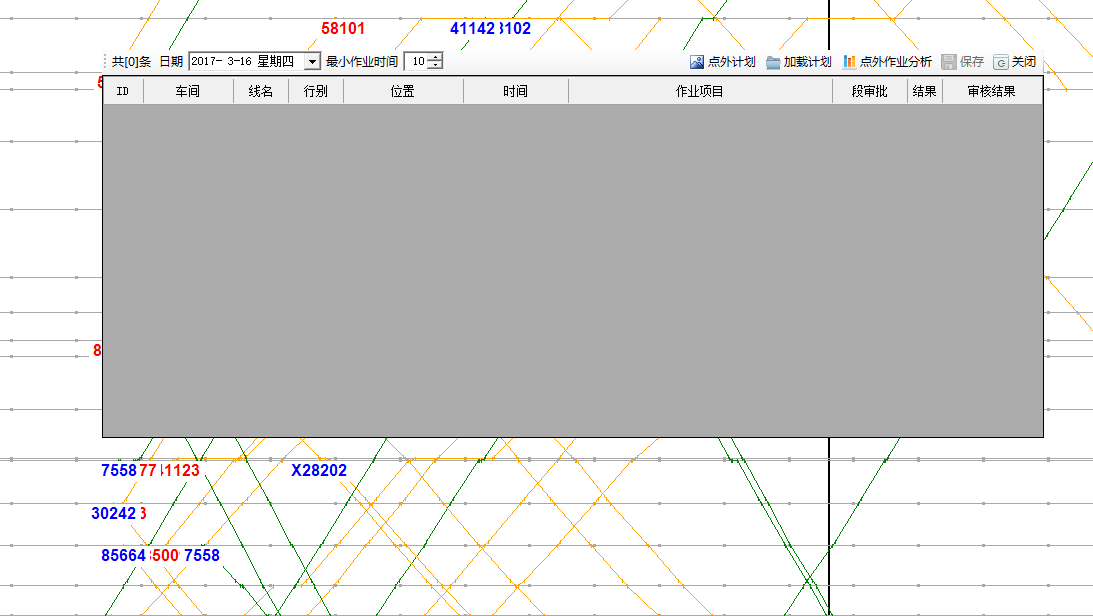
Task: Click the 共[0]条 record count label
Action: tap(131, 62)
